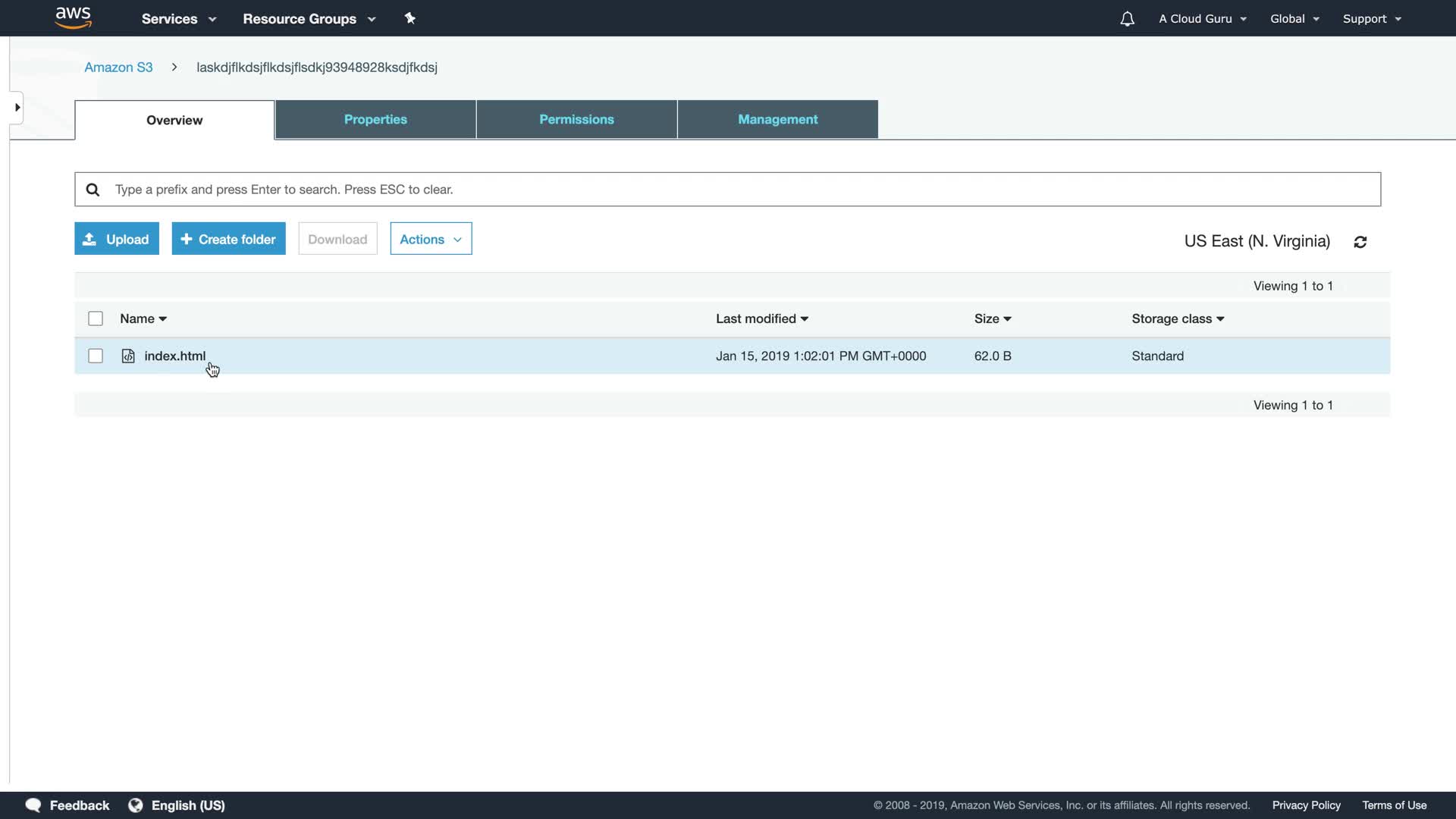Click the Feedback speech bubble icon
Image resolution: width=1456 pixels, height=819 pixels.
pos(33,805)
